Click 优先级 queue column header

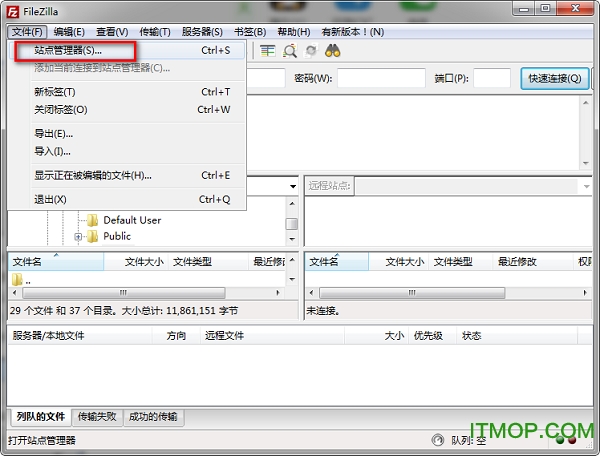(x=432, y=336)
